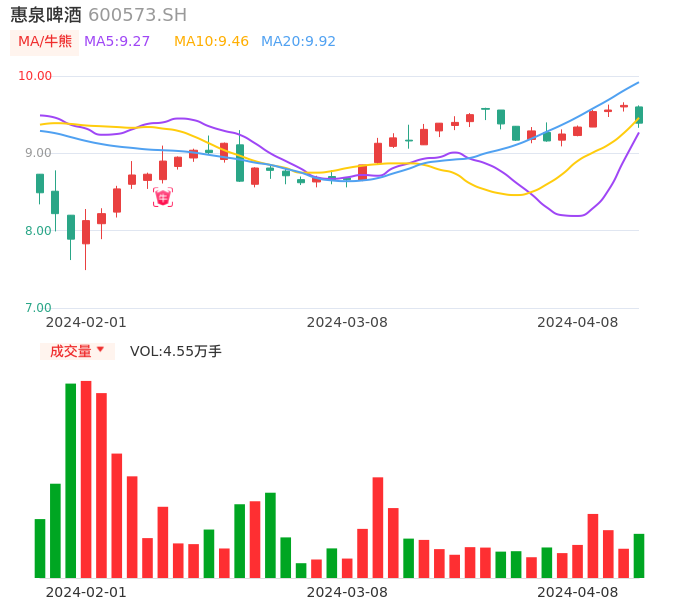Click the last green candlestick on the right

(639, 116)
